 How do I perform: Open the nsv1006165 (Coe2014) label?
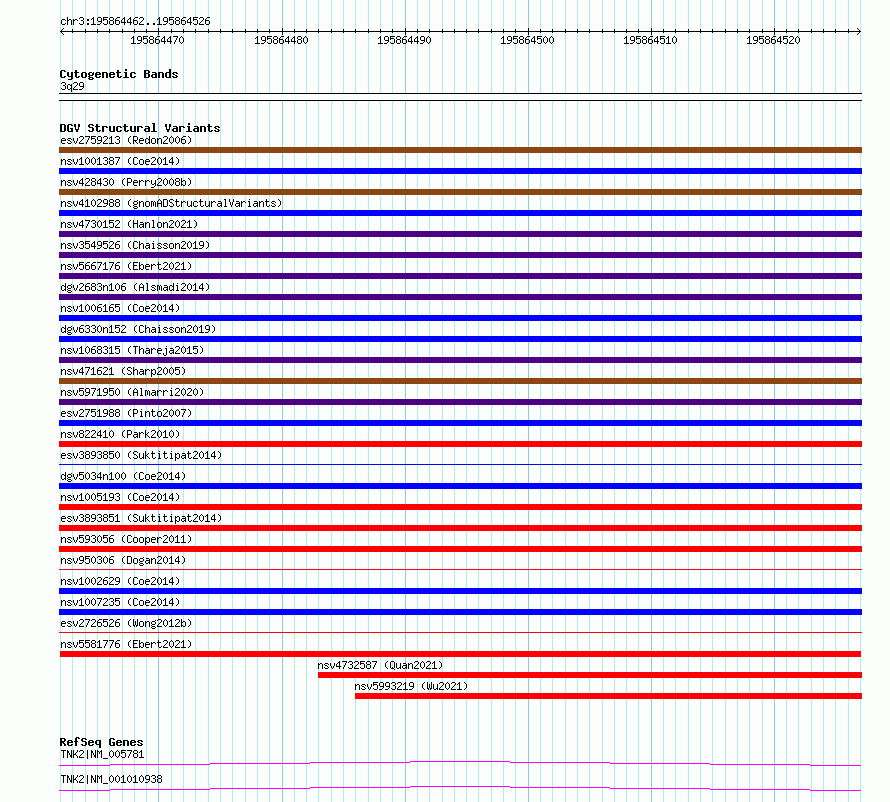120,308
